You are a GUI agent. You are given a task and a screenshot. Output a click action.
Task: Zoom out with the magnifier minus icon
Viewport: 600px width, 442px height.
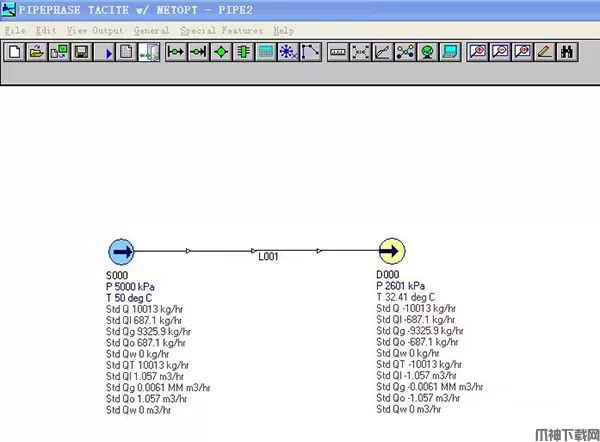click(x=500, y=52)
